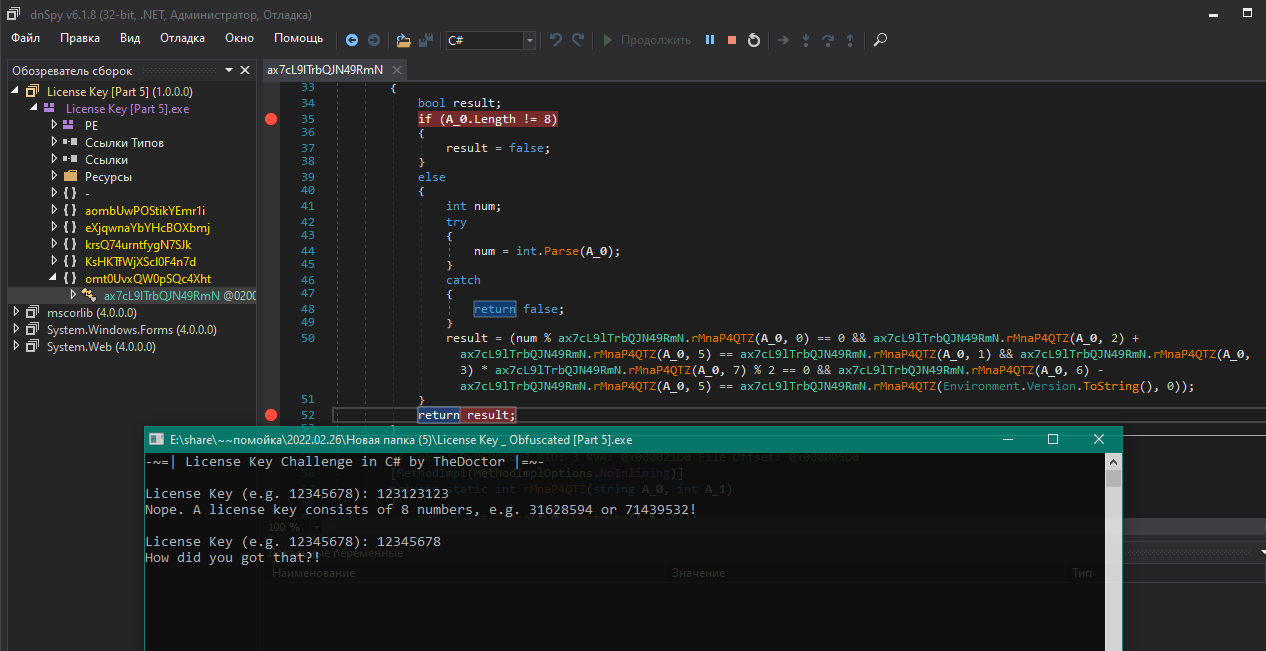Open search with the magnifier icon
Image resolution: width=1266 pixels, height=651 pixels.
pyautogui.click(x=880, y=40)
